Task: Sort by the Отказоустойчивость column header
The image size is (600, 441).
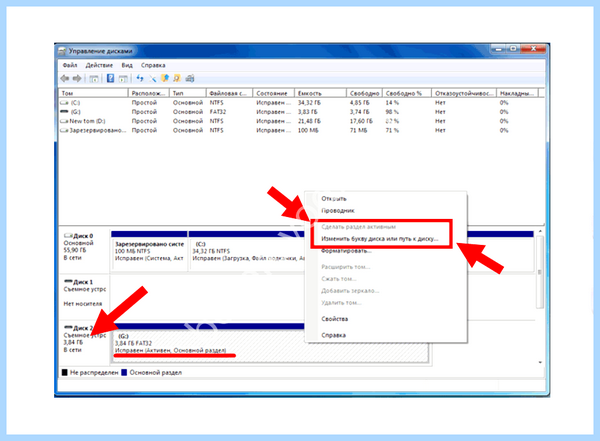Action: point(464,93)
